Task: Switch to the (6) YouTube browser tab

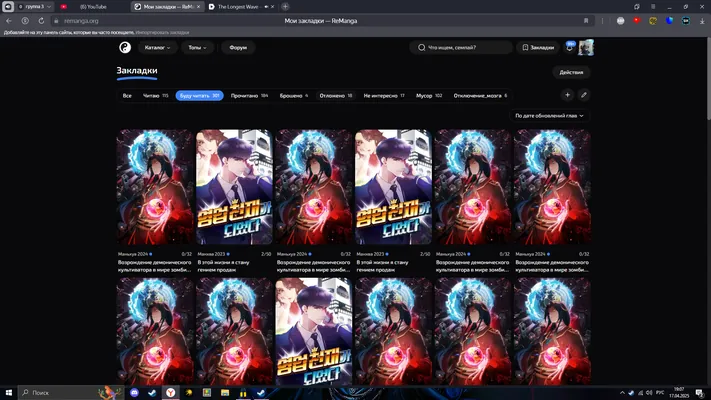Action: pyautogui.click(x=93, y=7)
